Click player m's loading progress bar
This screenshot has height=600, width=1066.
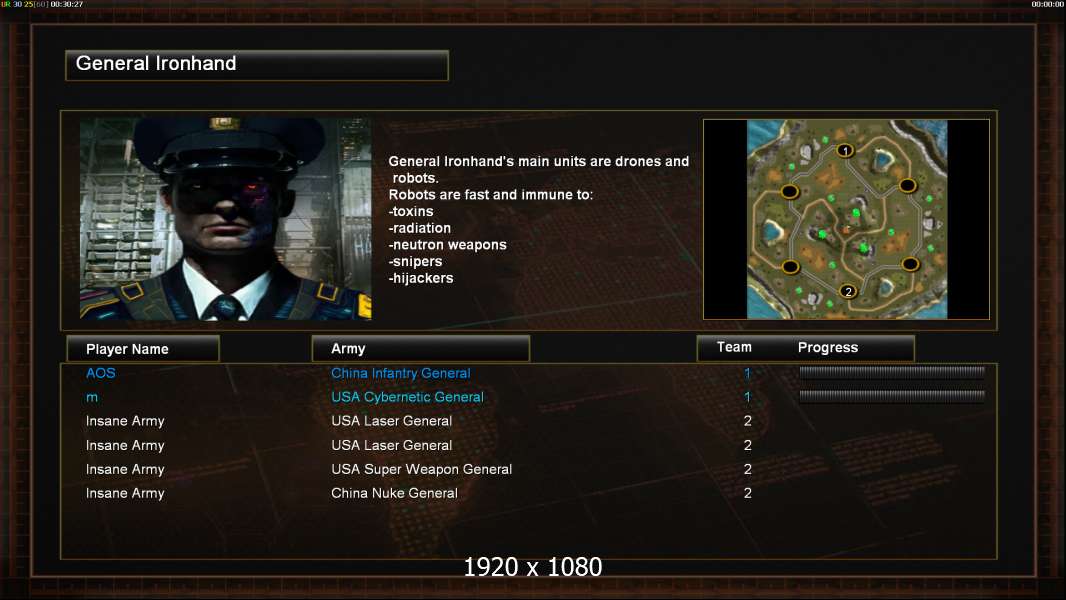point(892,395)
